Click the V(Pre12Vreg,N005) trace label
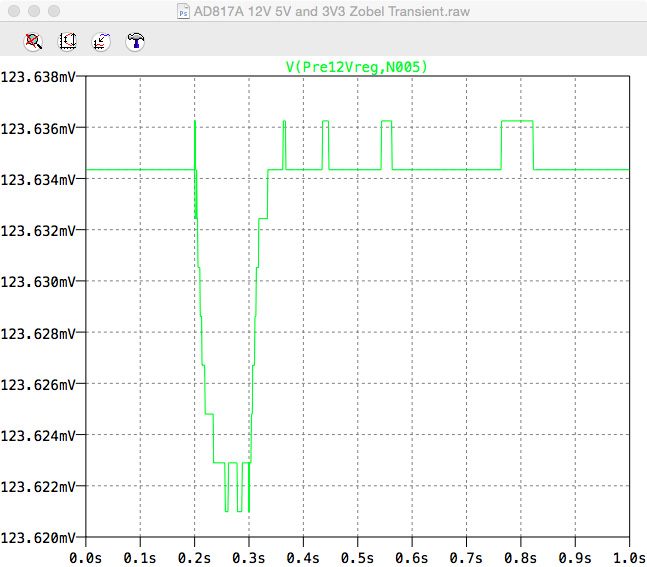This screenshot has width=647, height=567. click(x=357, y=67)
